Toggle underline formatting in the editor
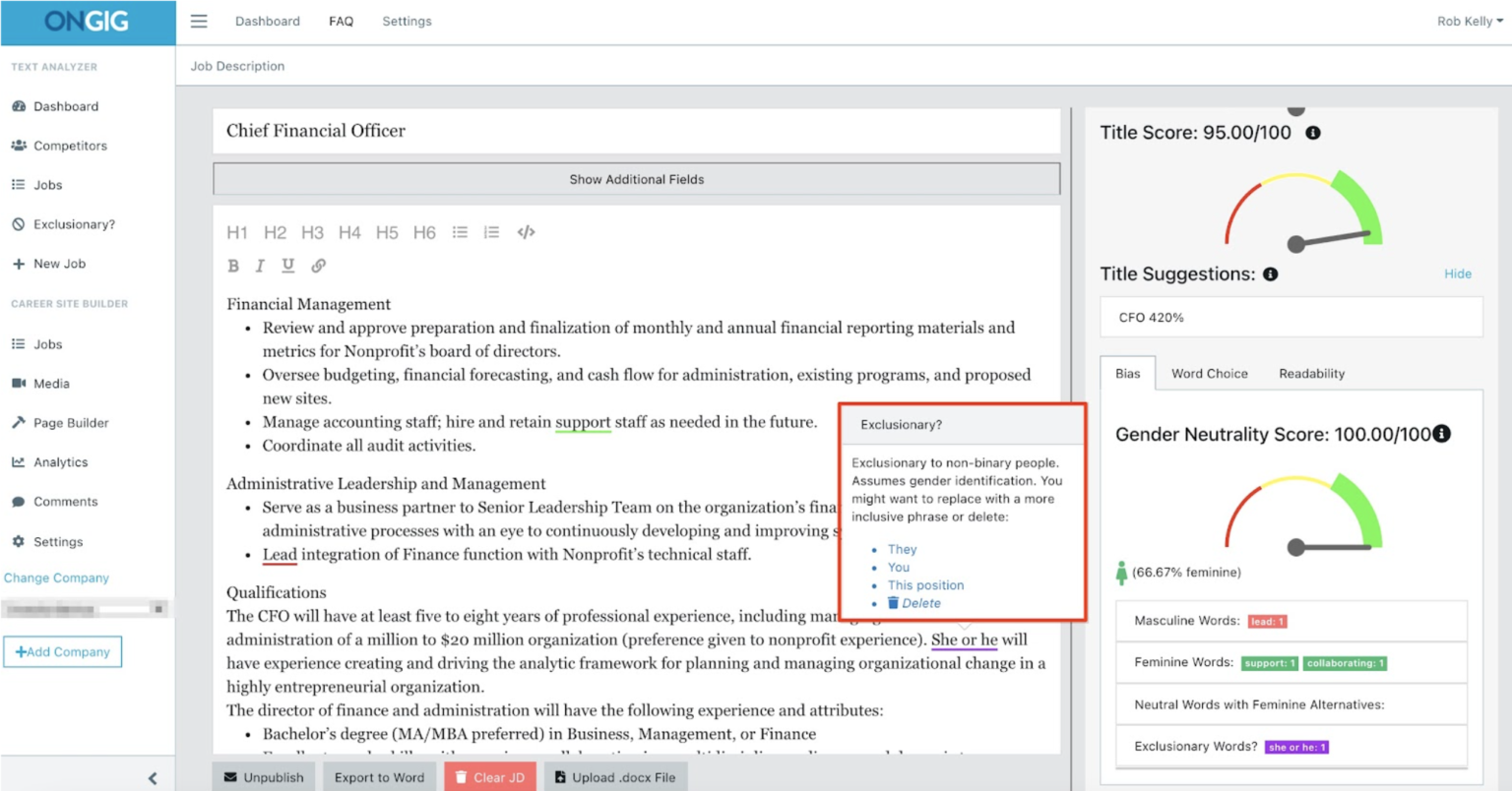Image resolution: width=1512 pixels, height=791 pixels. point(286,266)
